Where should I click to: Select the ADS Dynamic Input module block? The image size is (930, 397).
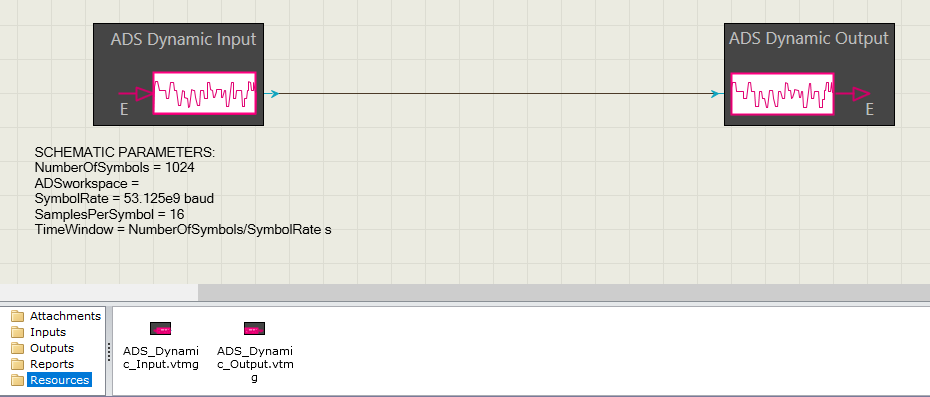pyautogui.click(x=179, y=75)
